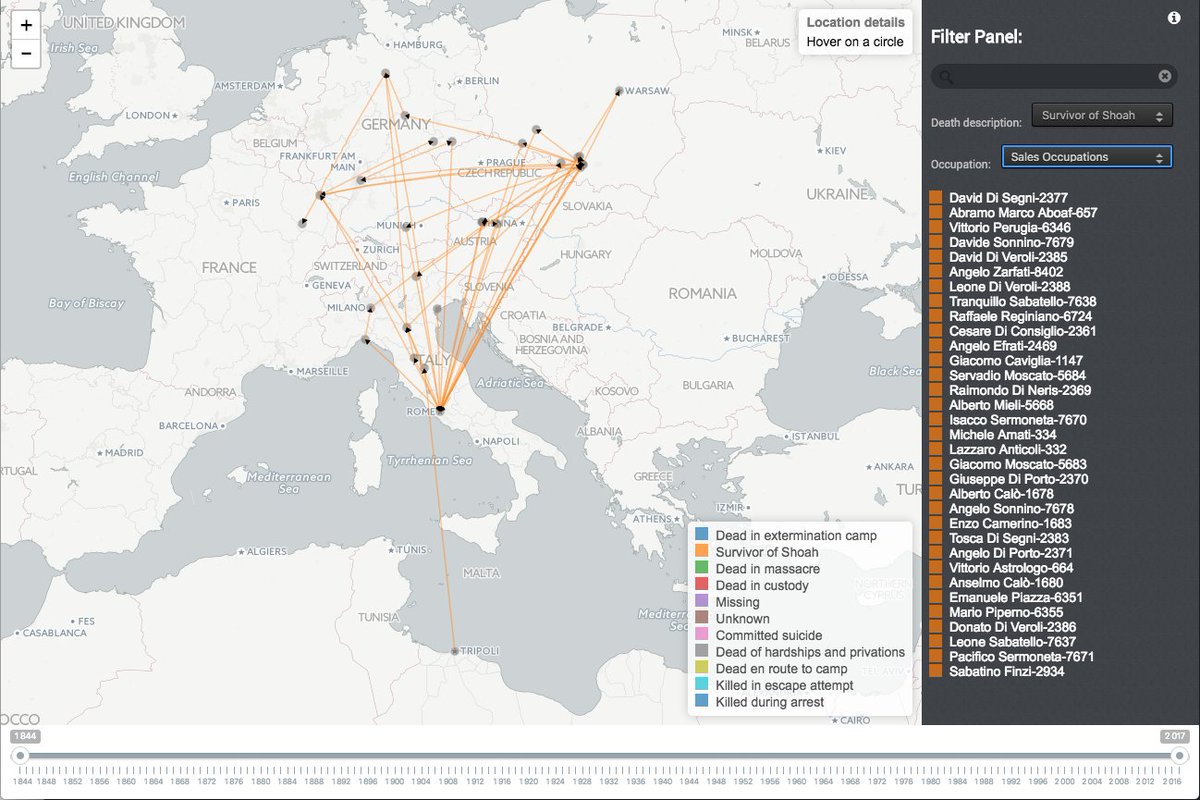Select Servadio Moscato-5684

click(1018, 375)
